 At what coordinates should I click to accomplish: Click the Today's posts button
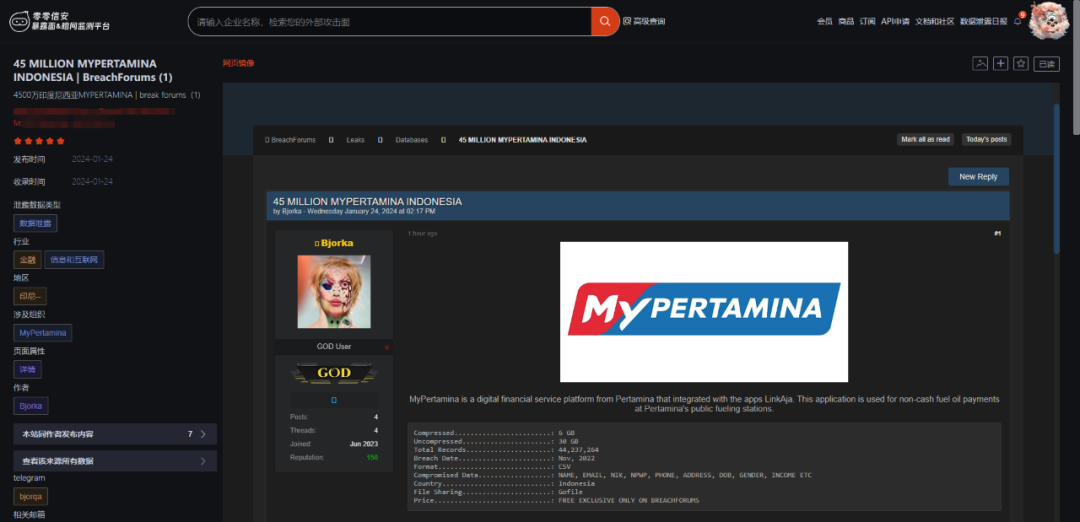(986, 139)
